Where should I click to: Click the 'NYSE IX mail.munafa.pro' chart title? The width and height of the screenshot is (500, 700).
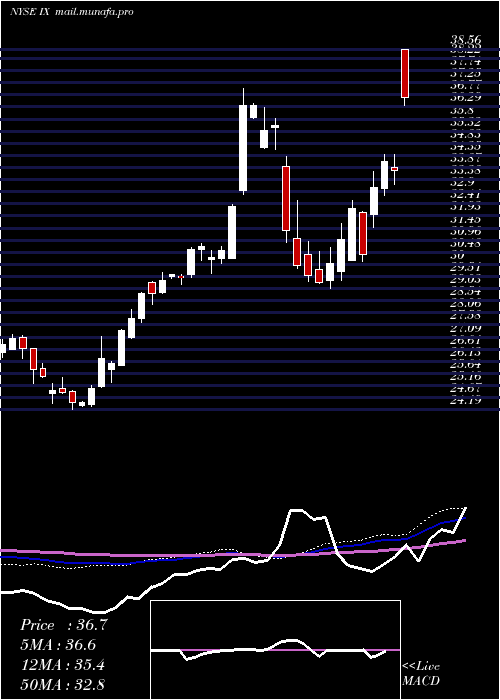pos(71,12)
